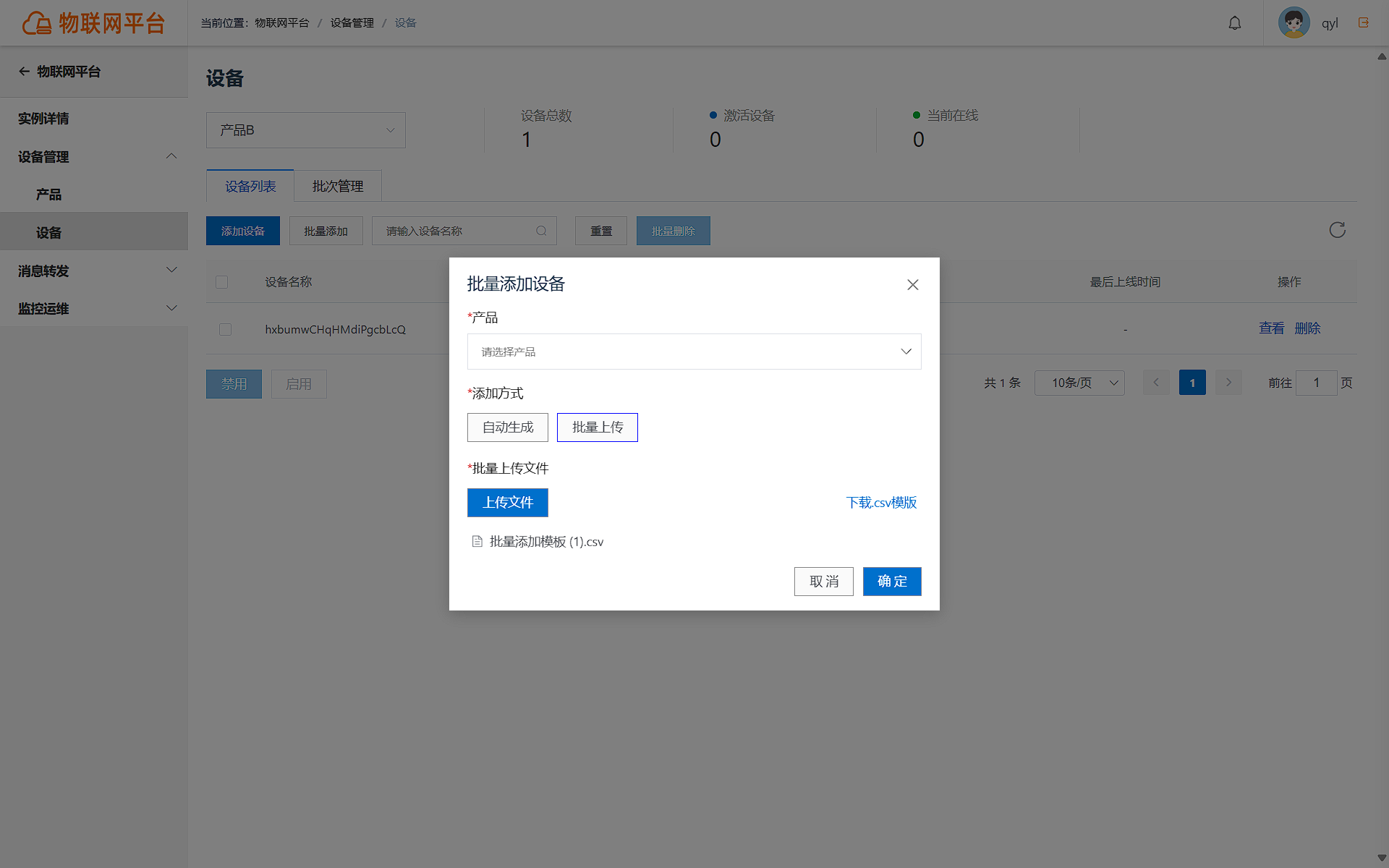Go to next page arrow in pagination

coord(1228,383)
